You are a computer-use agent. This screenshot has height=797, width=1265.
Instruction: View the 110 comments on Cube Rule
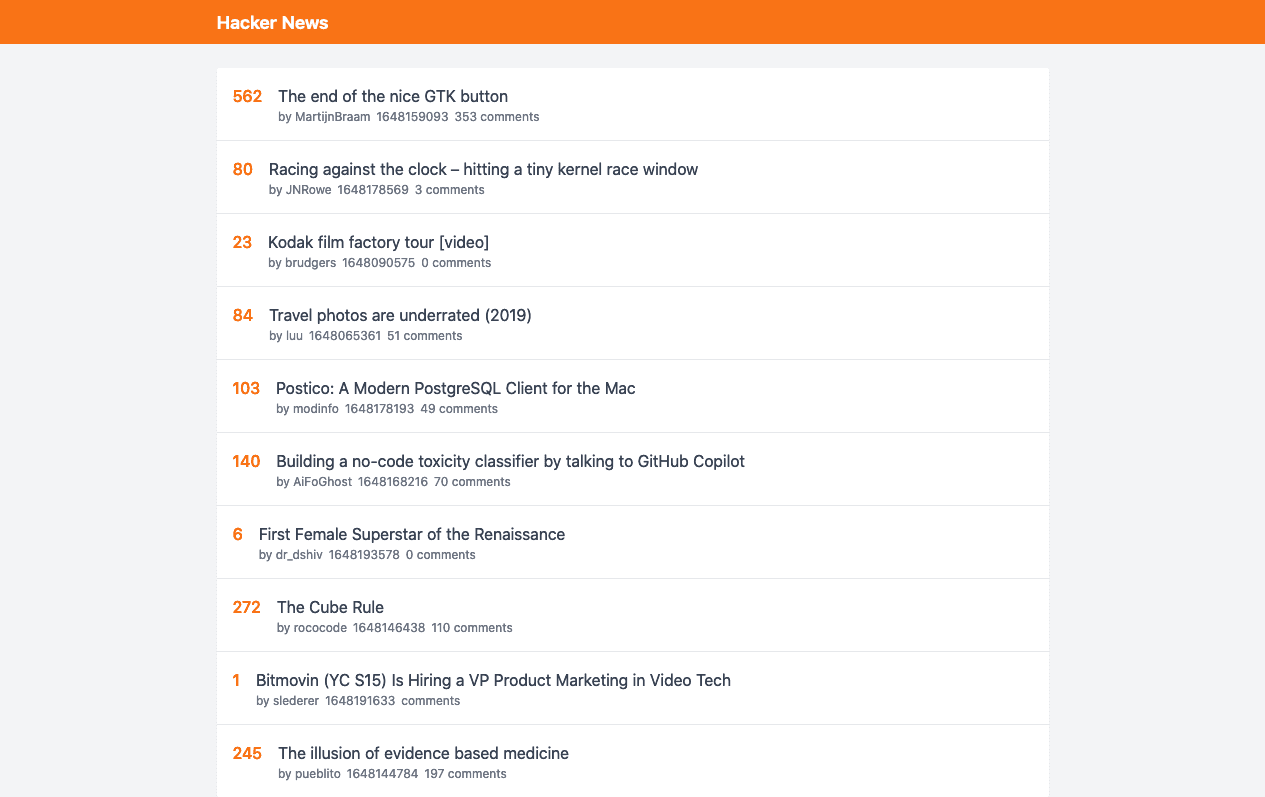(471, 628)
